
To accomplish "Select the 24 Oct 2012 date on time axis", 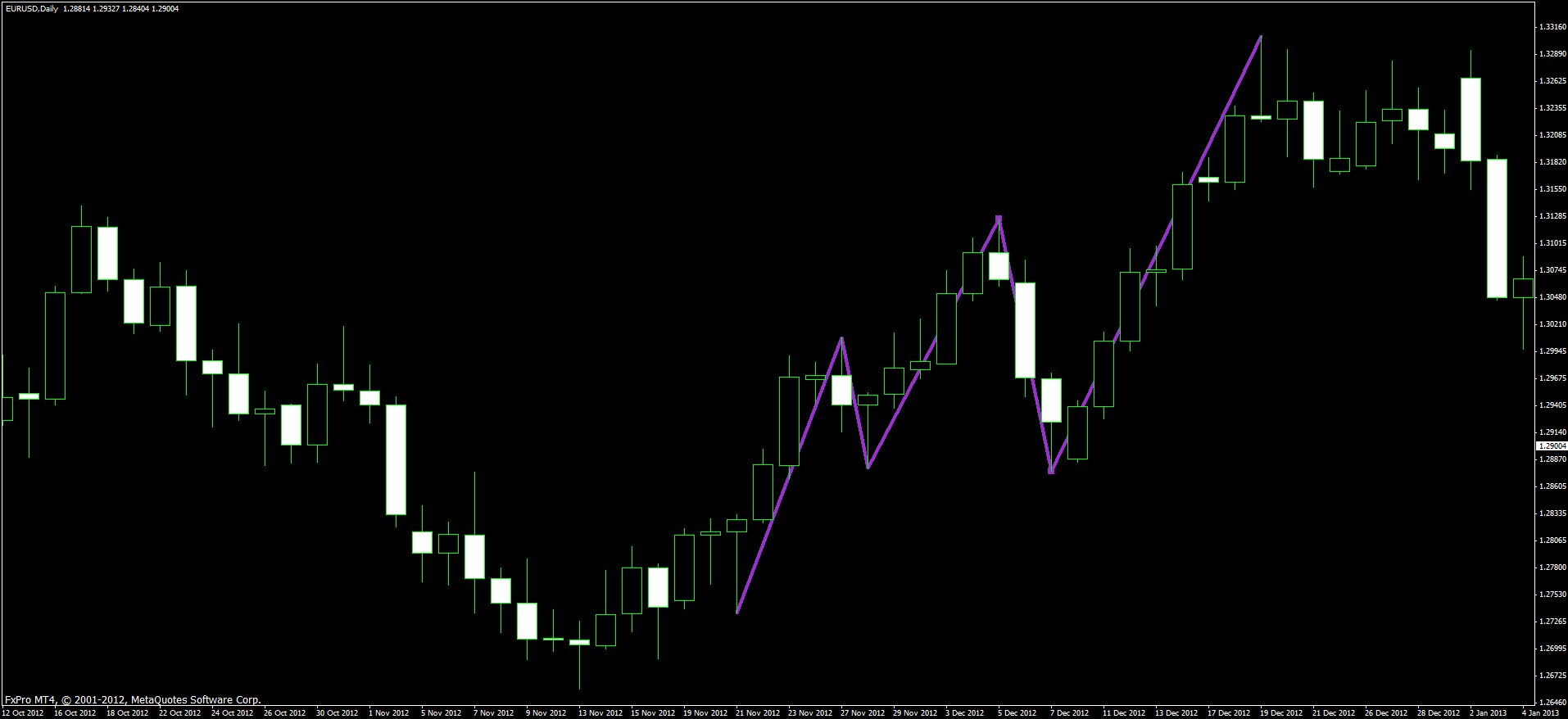I will (x=233, y=713).
